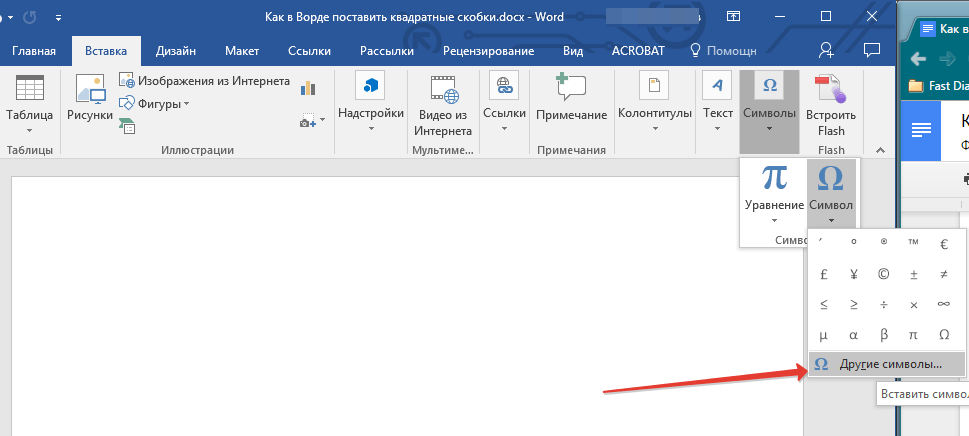Viewport: 969px width, 436px height.
Task: Open Изображения из Интернета online images
Action: pos(204,80)
